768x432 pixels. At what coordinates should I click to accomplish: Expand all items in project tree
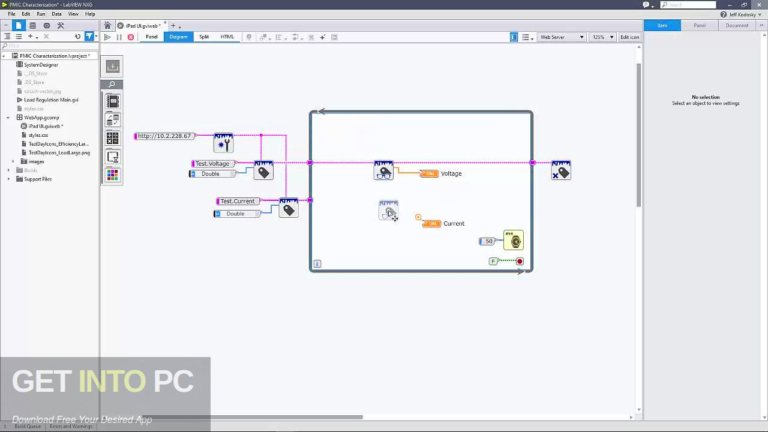[19, 36]
